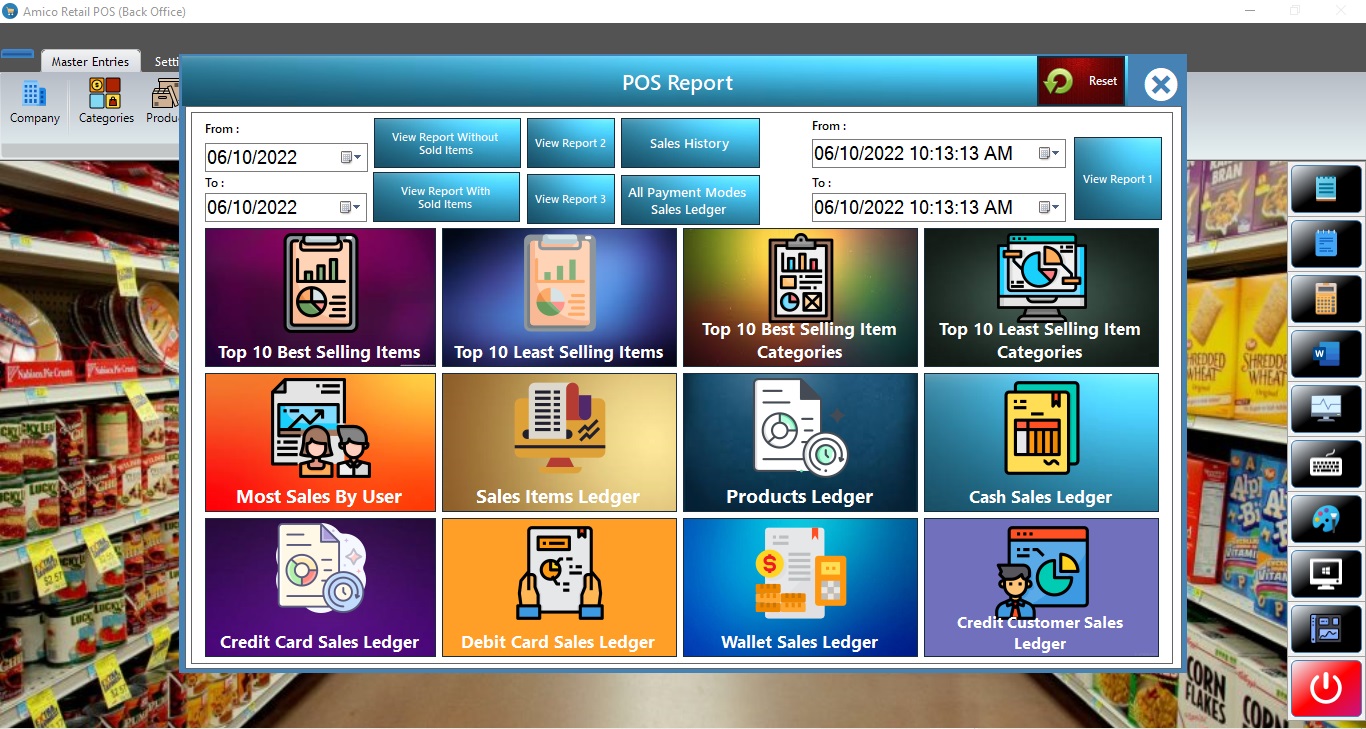Image resolution: width=1366 pixels, height=729 pixels.
Task: Open the Wallet Sales Ledger tile
Action: pyautogui.click(x=799, y=587)
